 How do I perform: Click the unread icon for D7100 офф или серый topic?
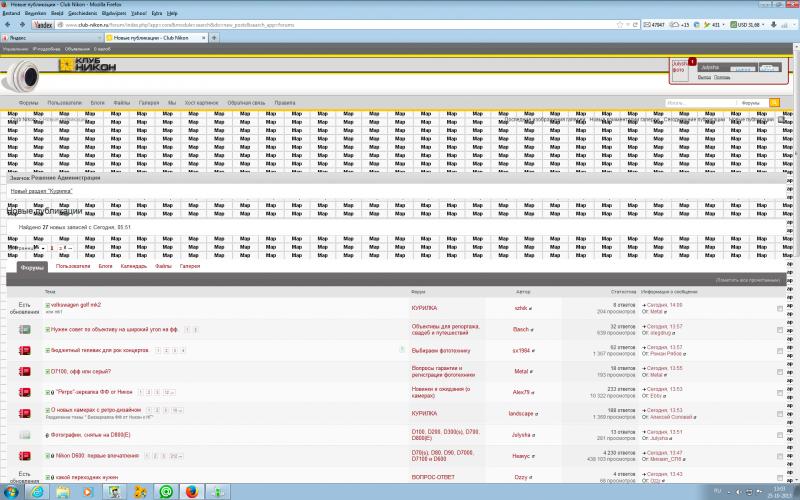pos(24,371)
